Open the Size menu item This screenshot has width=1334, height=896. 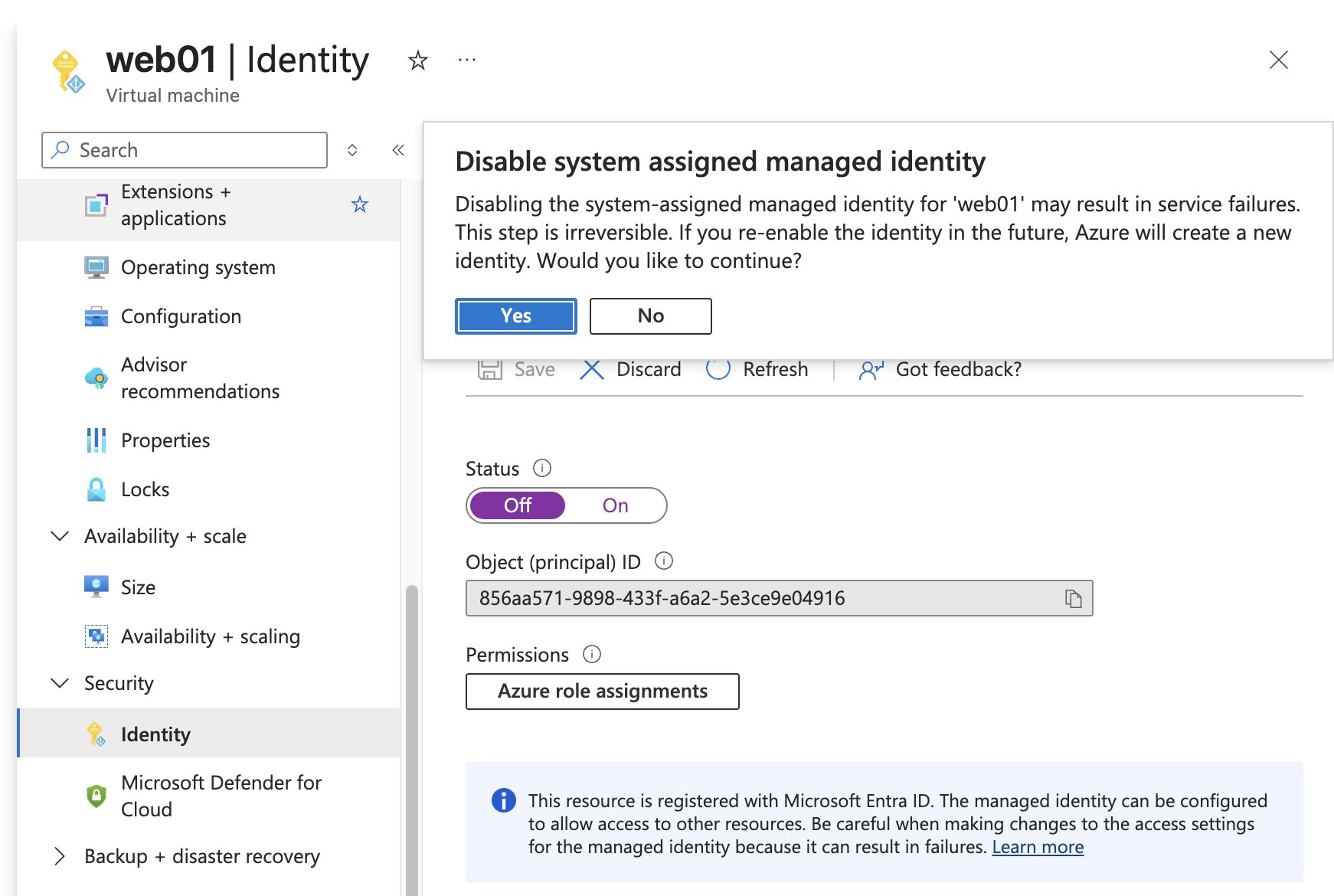click(x=208, y=587)
